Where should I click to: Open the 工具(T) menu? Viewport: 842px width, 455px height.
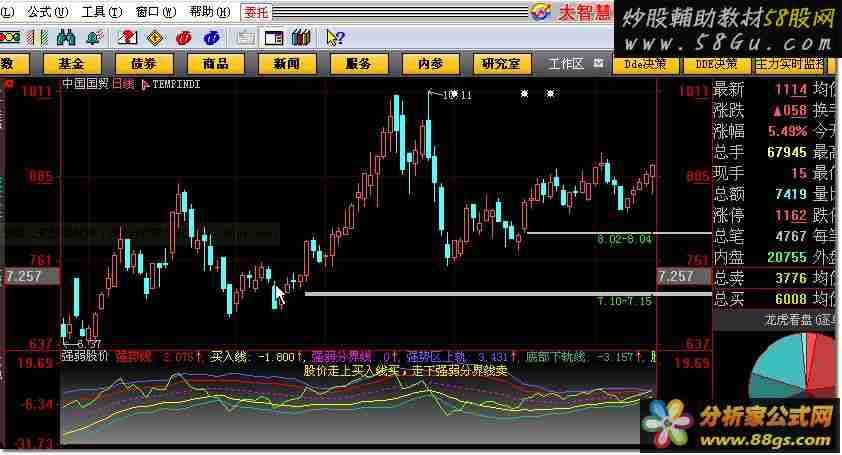(x=102, y=11)
